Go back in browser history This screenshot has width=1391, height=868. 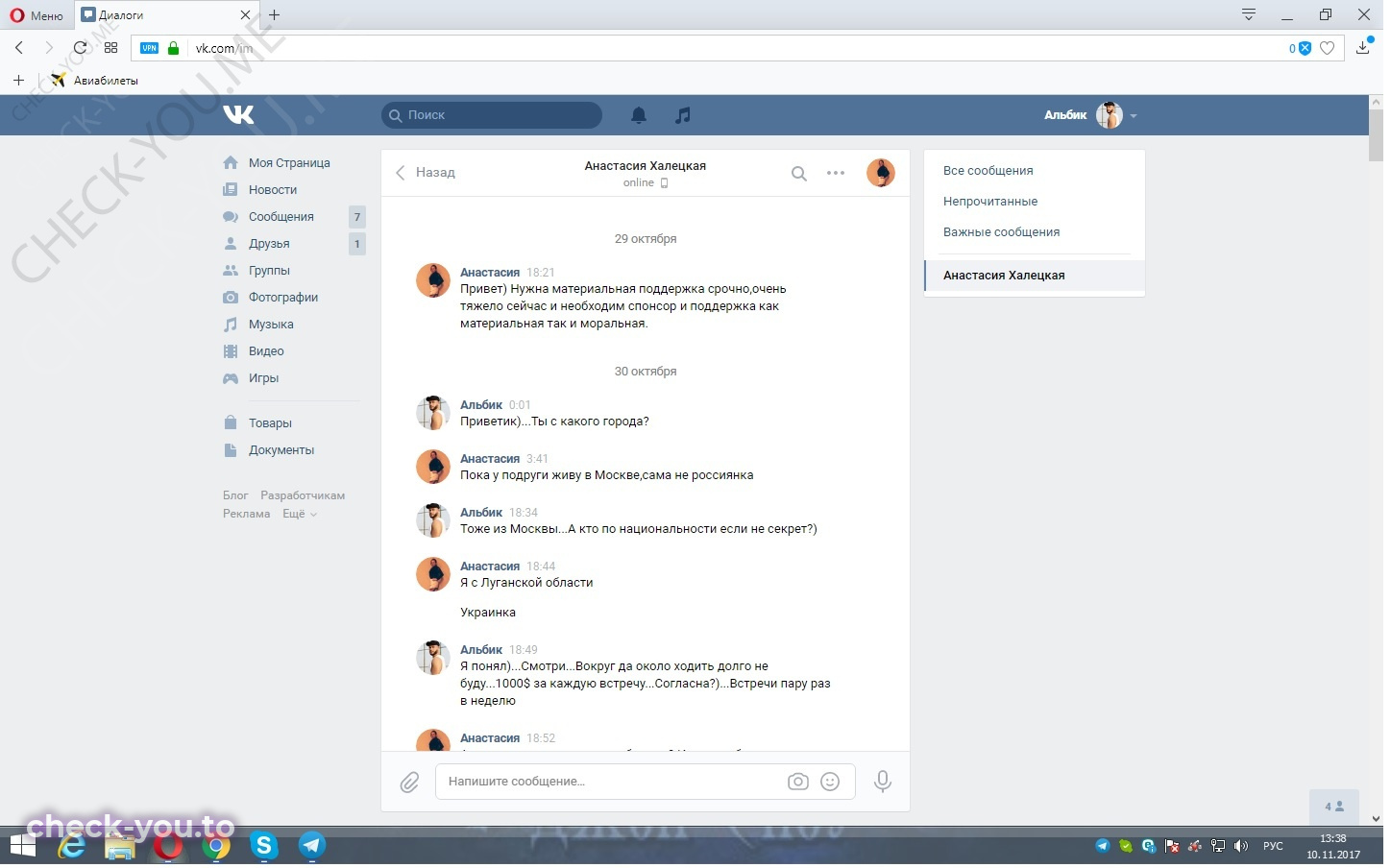(19, 48)
